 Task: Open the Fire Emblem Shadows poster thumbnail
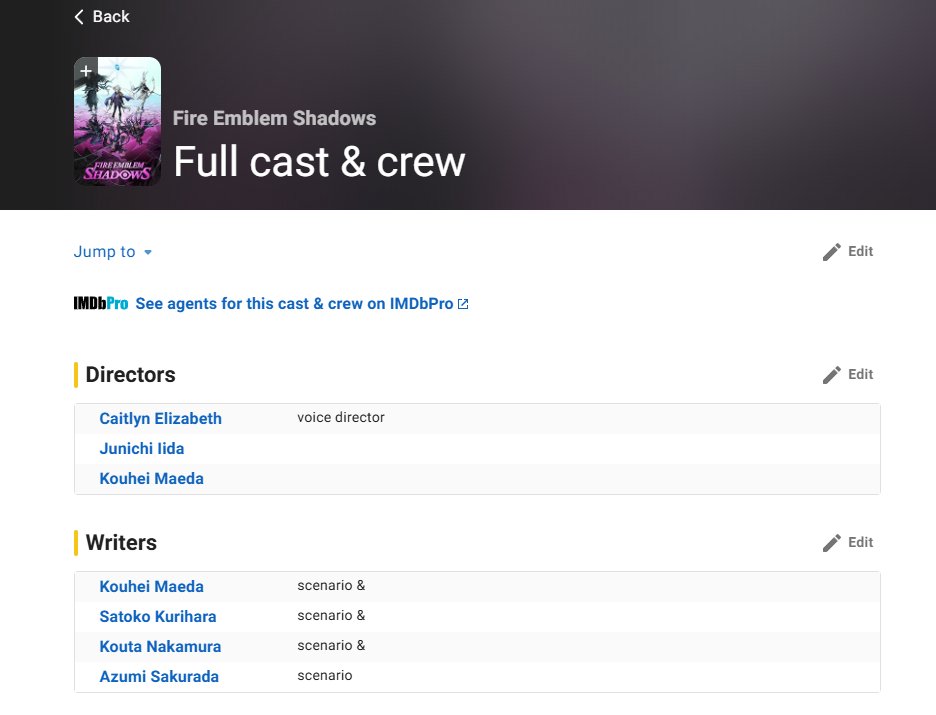click(118, 121)
